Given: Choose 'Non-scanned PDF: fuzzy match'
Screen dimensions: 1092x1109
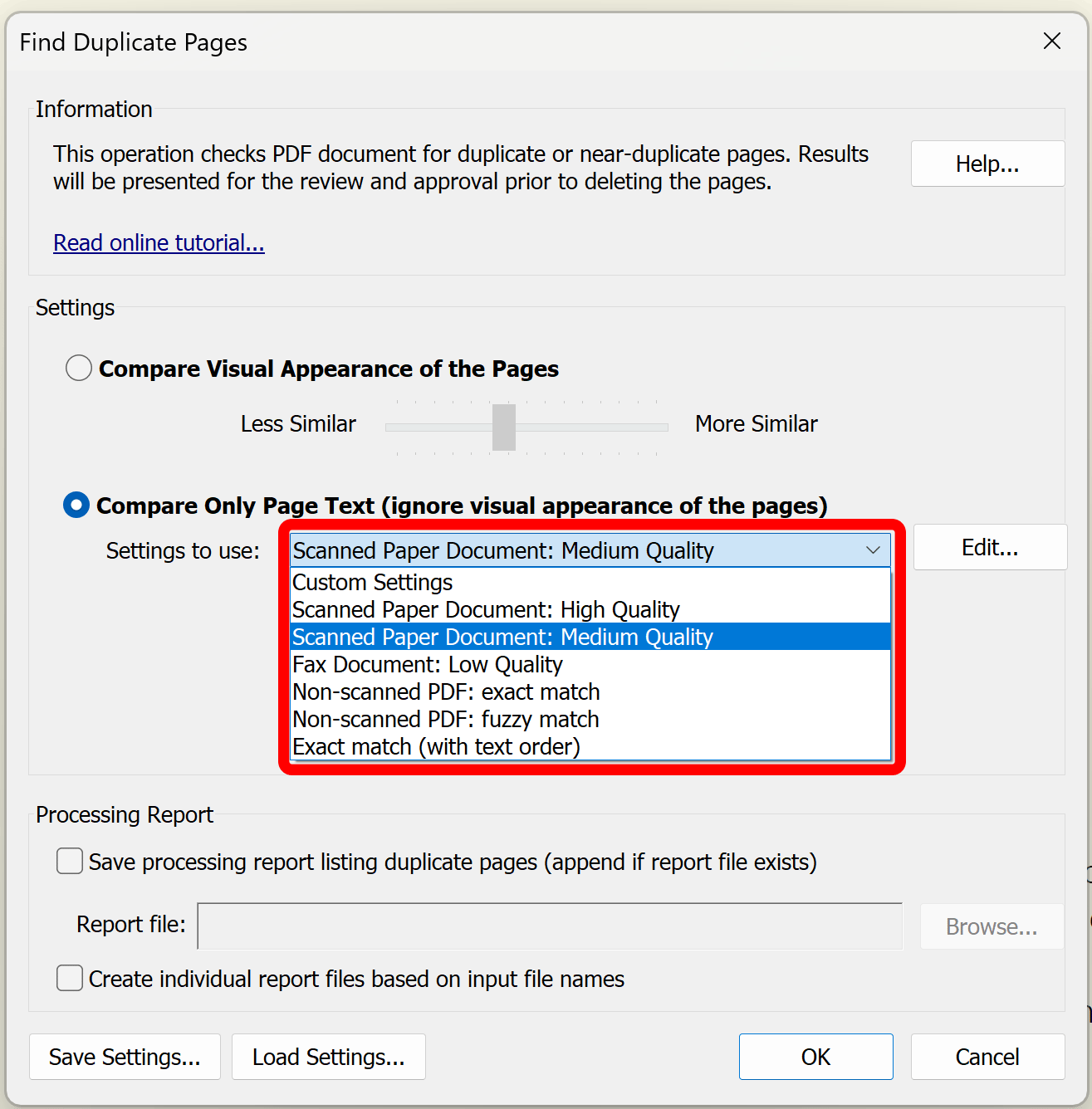Looking at the screenshot, I should (445, 719).
